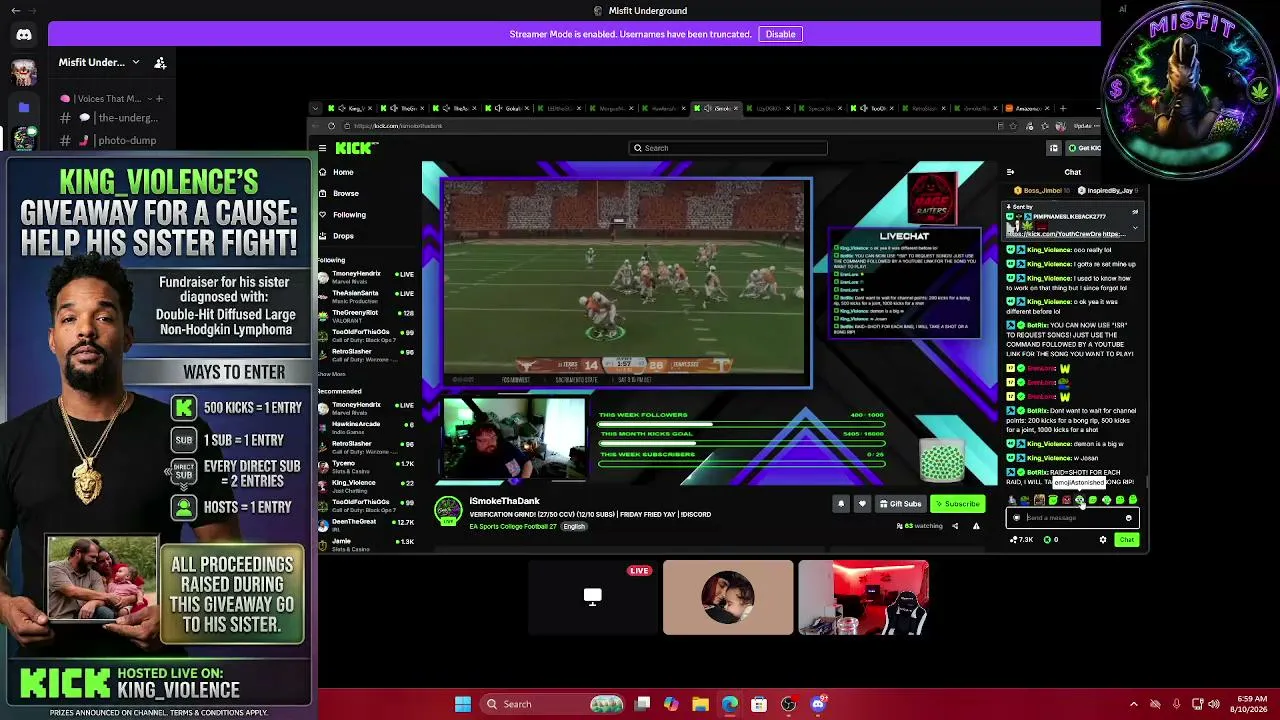1280x720 pixels.
Task: Click the invite people icon in Discord
Action: point(160,62)
